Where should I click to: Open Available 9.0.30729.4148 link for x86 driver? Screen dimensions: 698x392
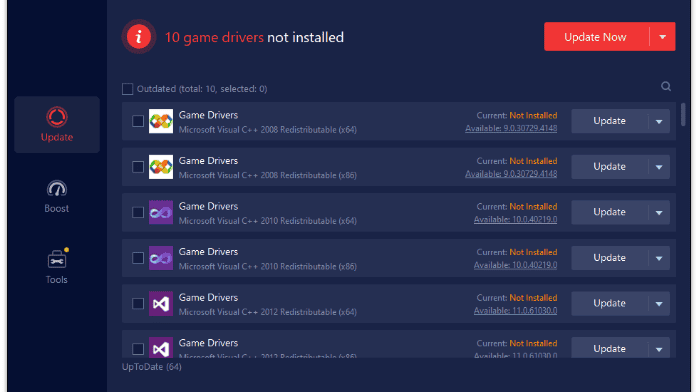(511, 174)
